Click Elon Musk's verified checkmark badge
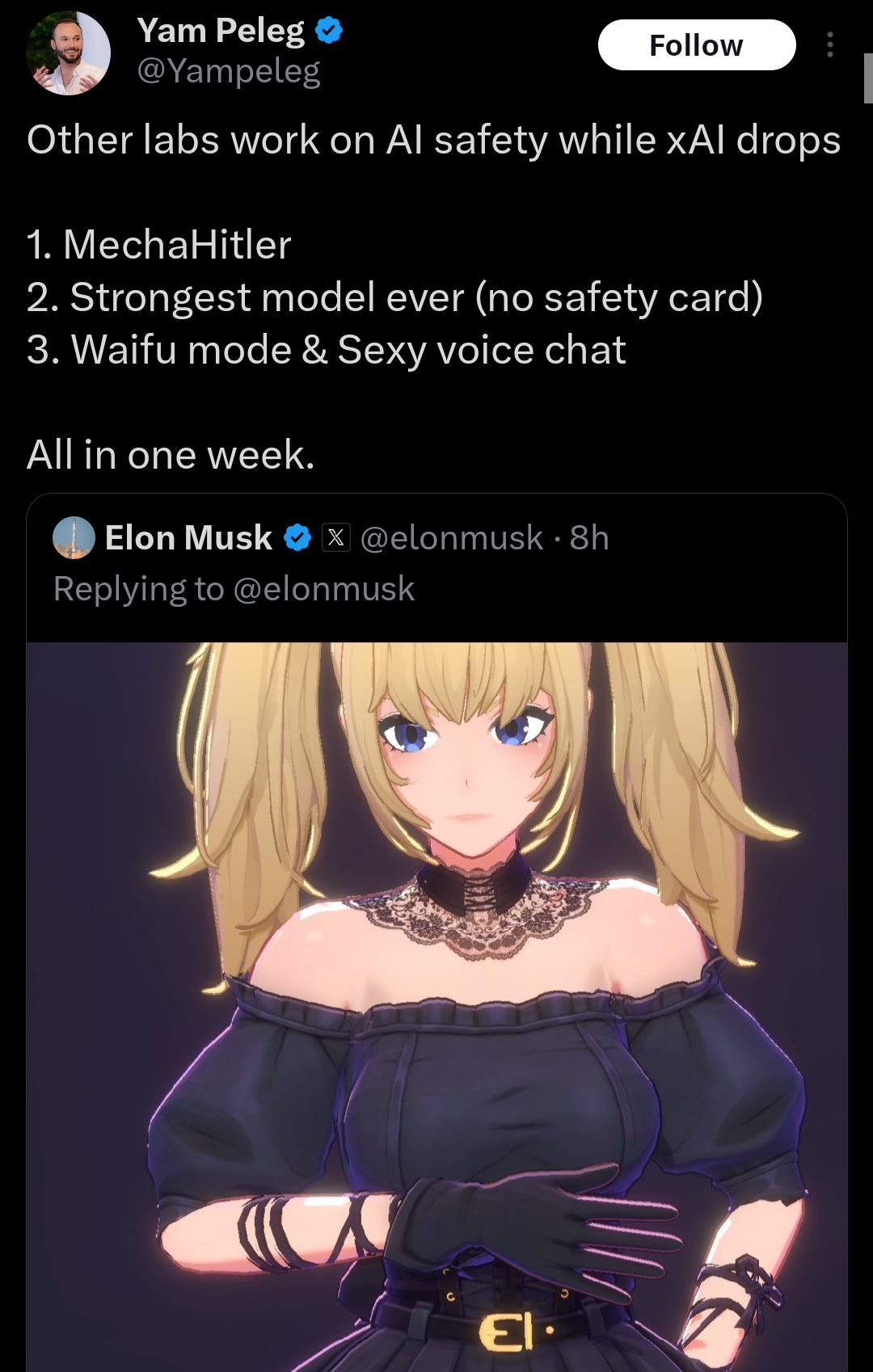 [297, 538]
